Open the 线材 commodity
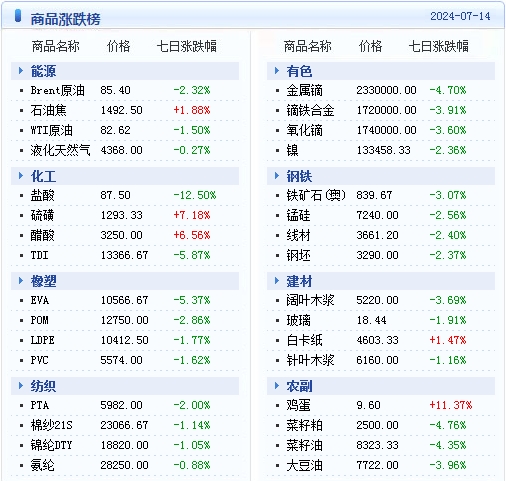Screen dimensions: 506x481 pos(298,235)
